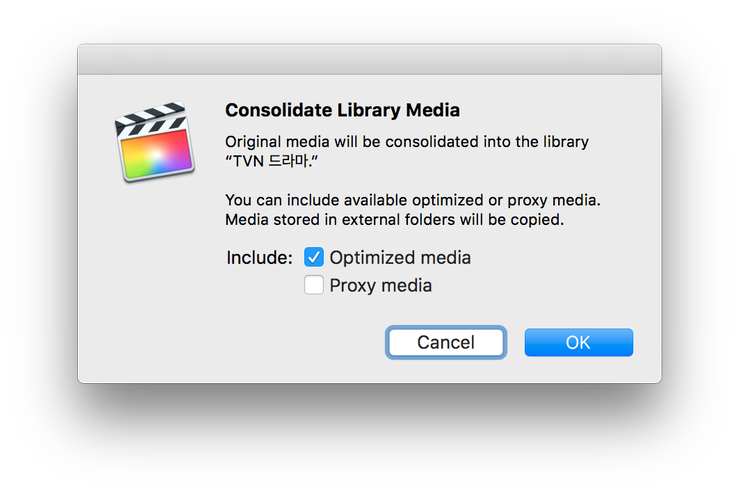
Task: Click the Include: label
Action: 260,258
